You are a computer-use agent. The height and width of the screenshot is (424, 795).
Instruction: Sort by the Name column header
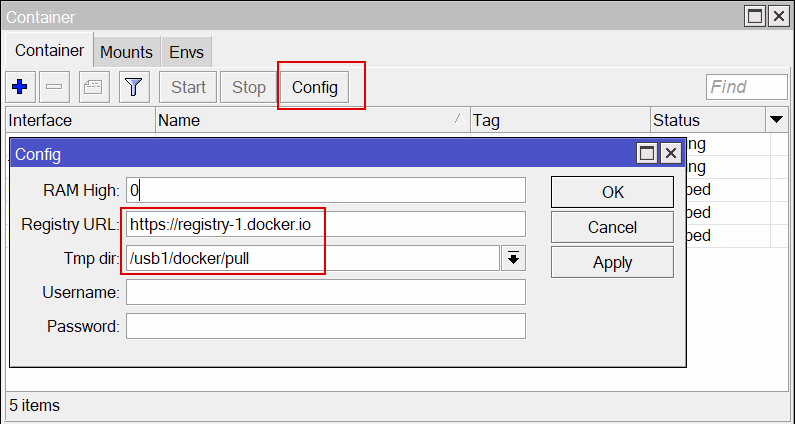point(310,120)
